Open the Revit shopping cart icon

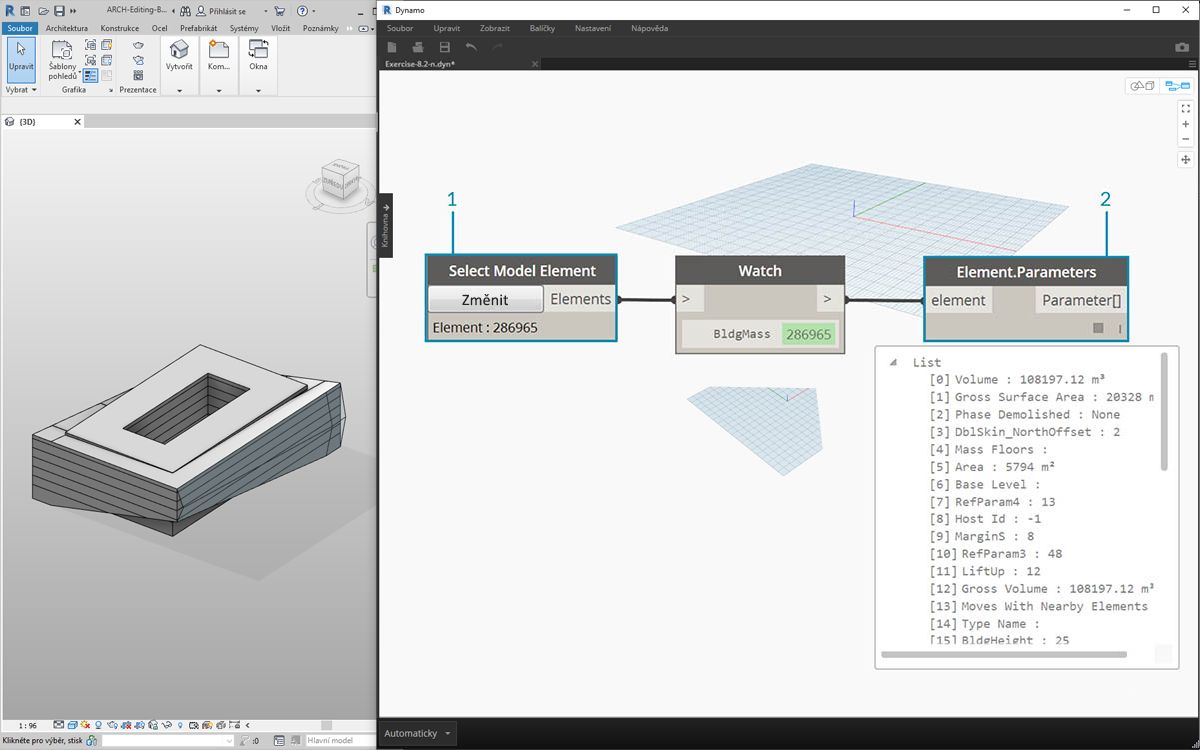(280, 10)
